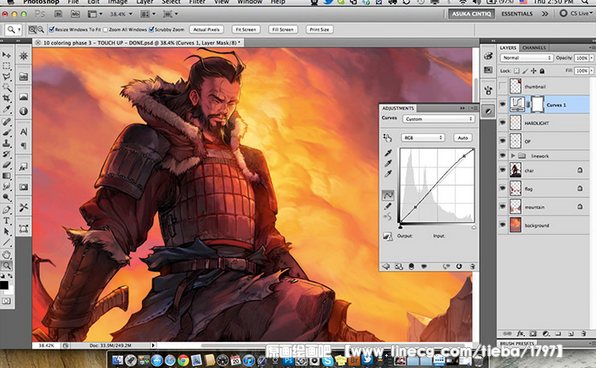Select the Eyedropper tool in the toolbox
The width and height of the screenshot is (596, 368).
(x=6, y=109)
